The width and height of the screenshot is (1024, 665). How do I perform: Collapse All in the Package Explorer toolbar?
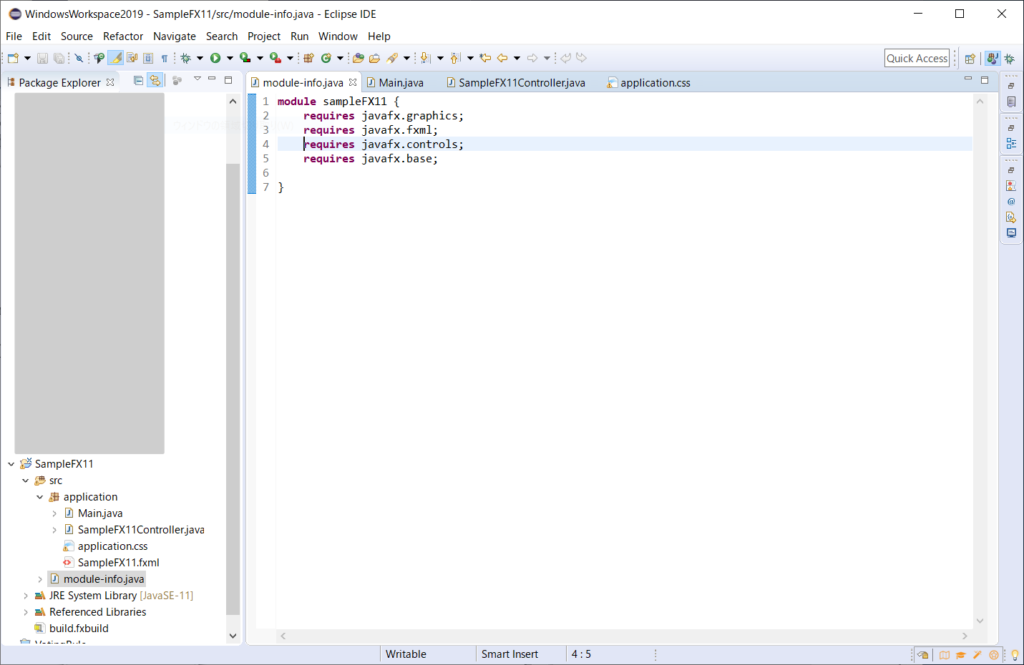pos(138,80)
